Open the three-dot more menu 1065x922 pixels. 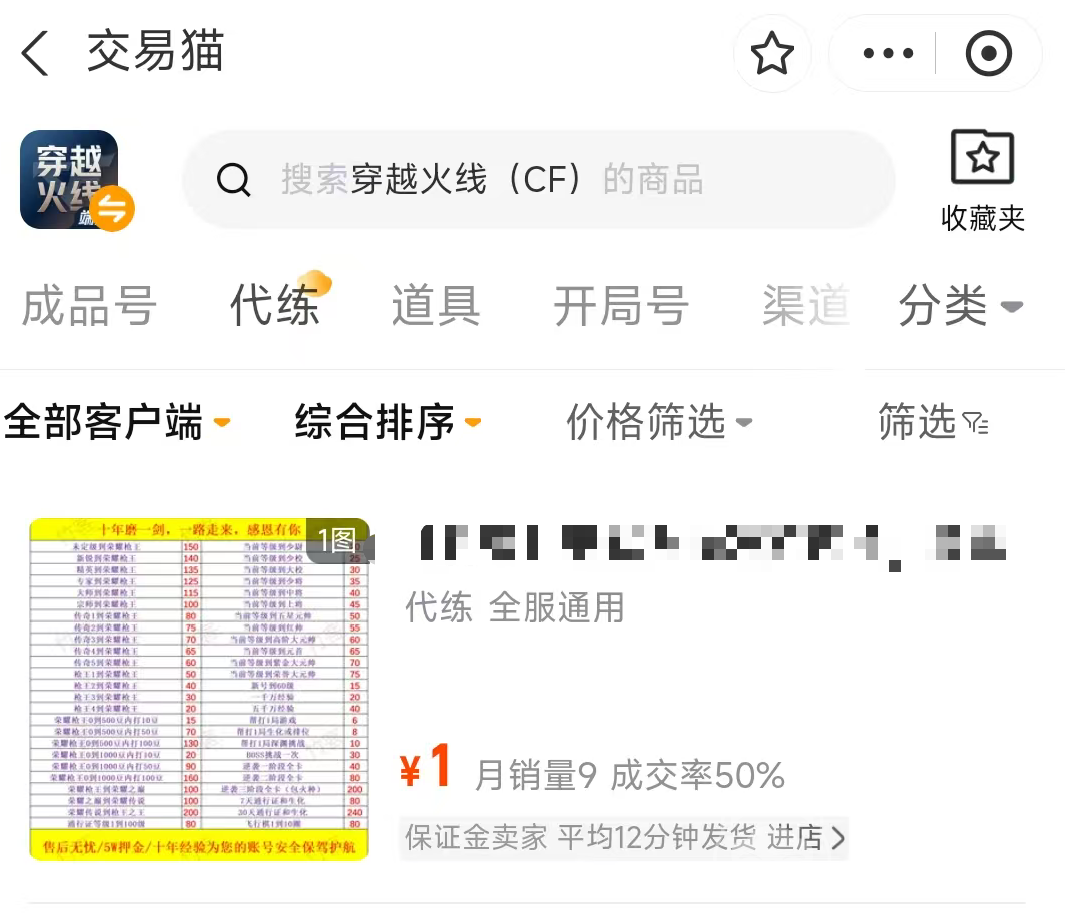pyautogui.click(x=888, y=53)
